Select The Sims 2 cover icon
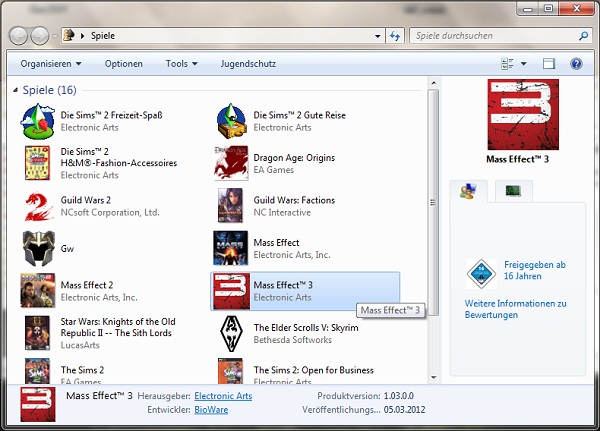The height and width of the screenshot is (431, 600). click(37, 371)
